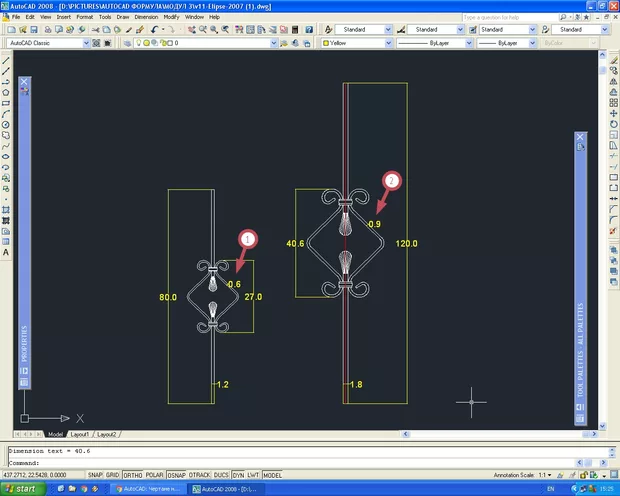
Task: Toggle OSNAP in the status bar
Action: coord(178,474)
